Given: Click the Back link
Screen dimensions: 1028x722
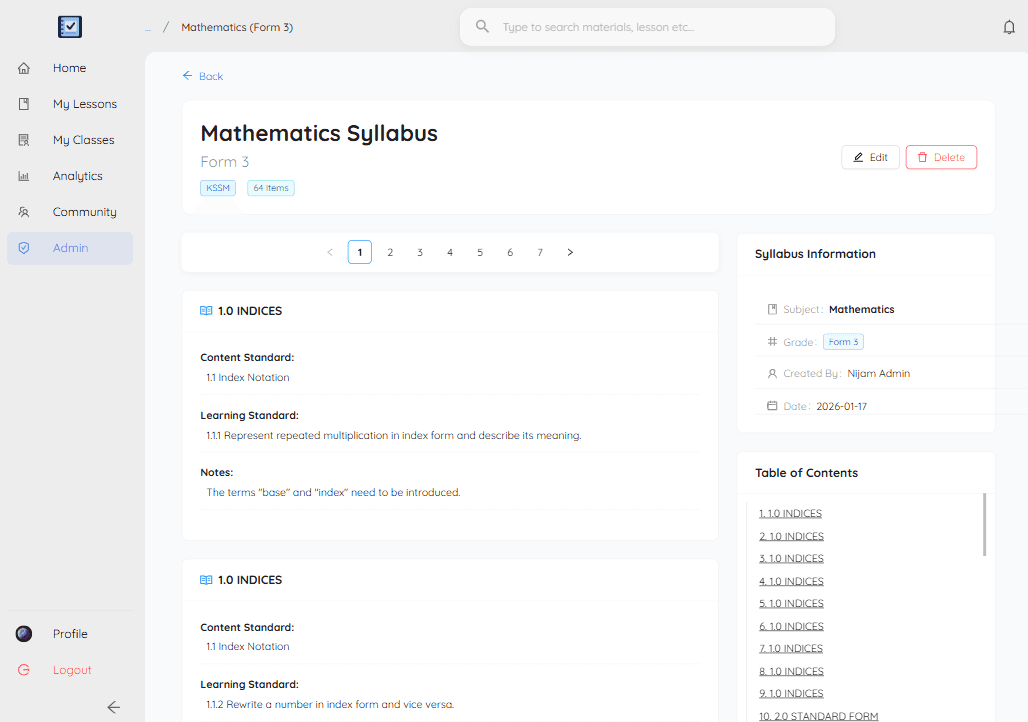Looking at the screenshot, I should pos(203,76).
